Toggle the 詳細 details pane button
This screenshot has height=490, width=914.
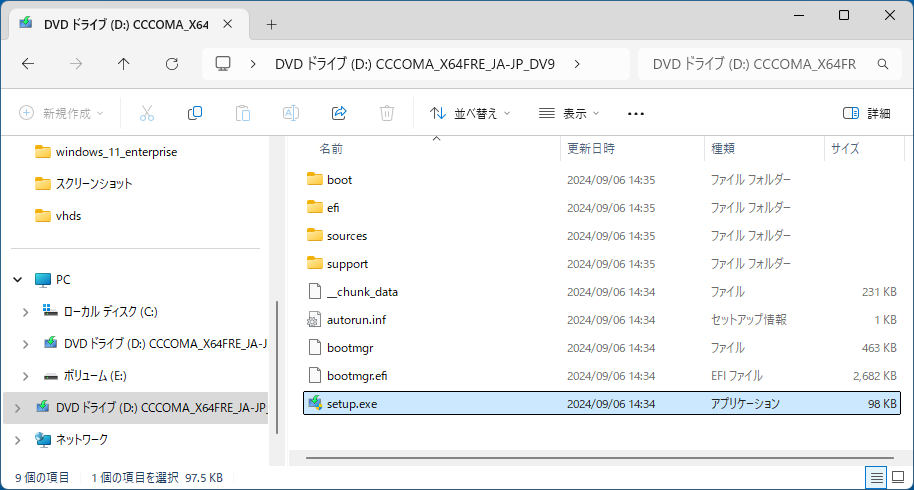(866, 113)
